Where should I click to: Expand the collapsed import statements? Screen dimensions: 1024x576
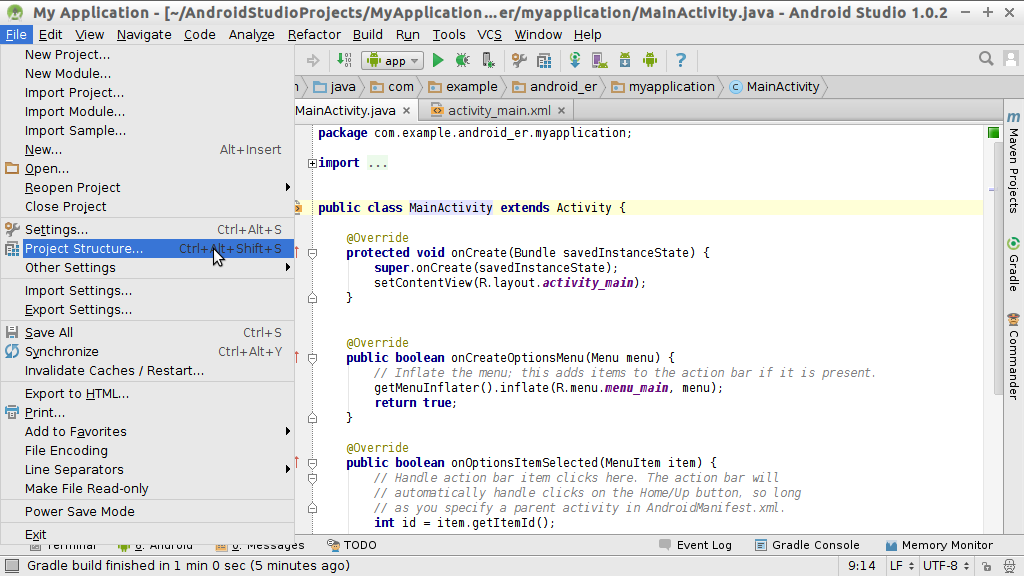pyautogui.click(x=310, y=162)
